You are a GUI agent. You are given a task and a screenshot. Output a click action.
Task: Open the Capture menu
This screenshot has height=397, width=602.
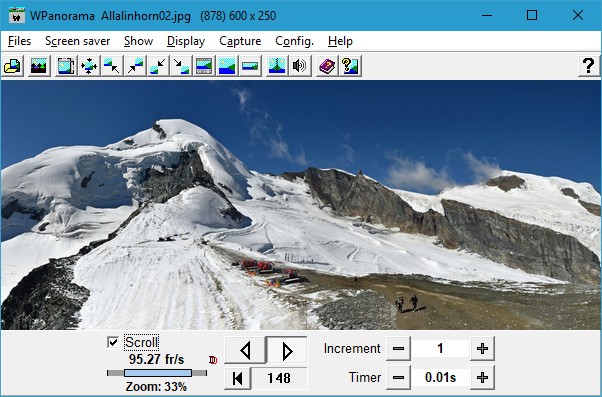coord(240,41)
